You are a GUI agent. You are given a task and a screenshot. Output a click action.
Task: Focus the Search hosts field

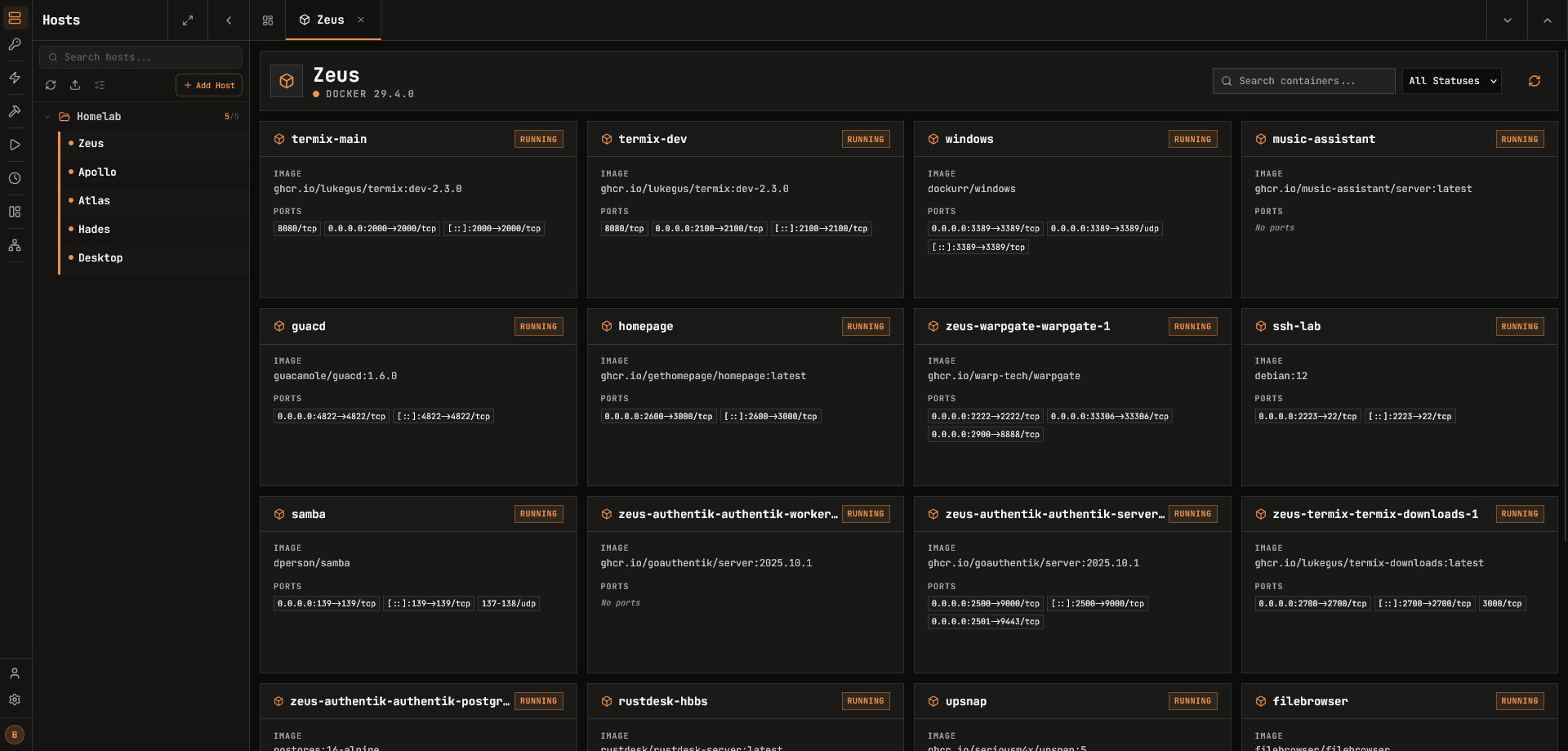point(140,57)
